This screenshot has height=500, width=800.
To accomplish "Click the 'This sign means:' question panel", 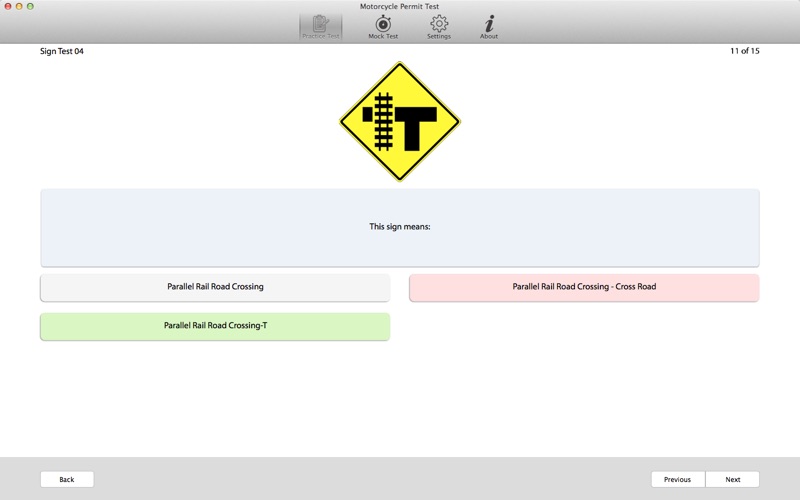I will click(x=400, y=228).
